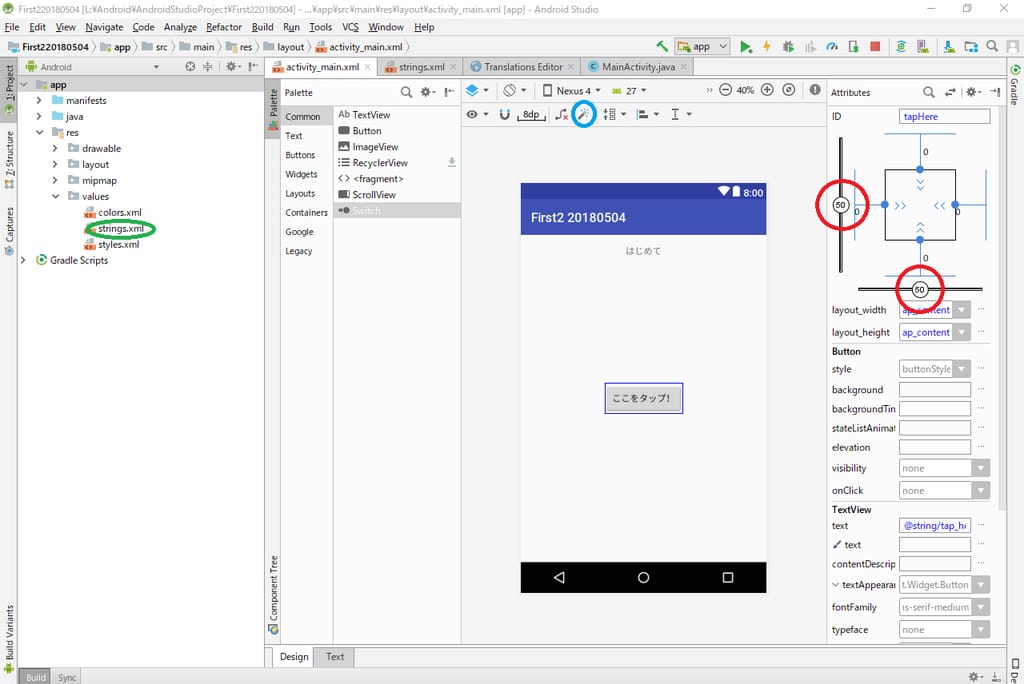
Task: Edit the tapHere ID input field
Action: [x=945, y=116]
